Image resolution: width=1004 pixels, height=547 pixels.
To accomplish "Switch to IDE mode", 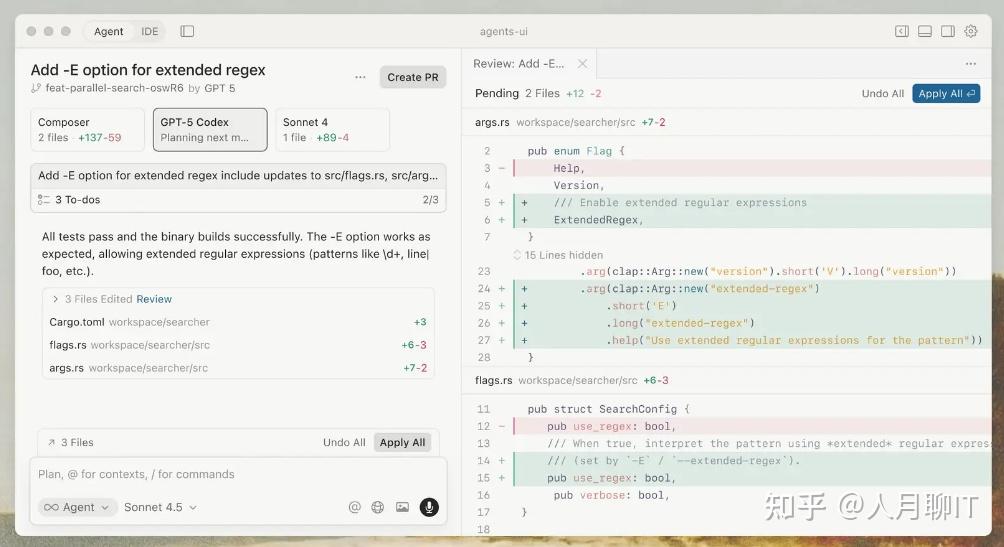I will point(149,31).
